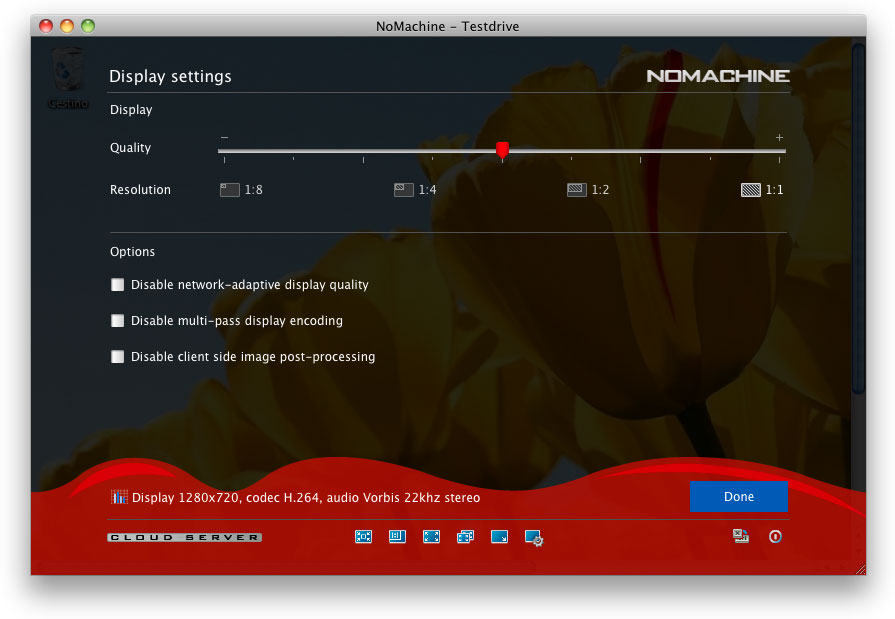Click the display statistics icon beside codec info

point(119,498)
